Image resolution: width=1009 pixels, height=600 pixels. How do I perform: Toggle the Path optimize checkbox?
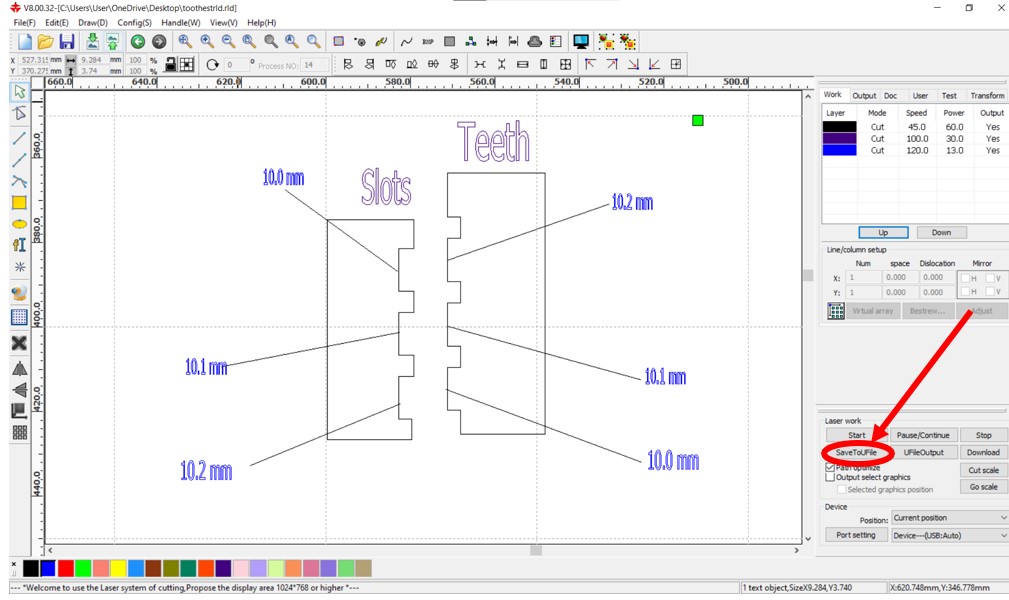830,467
